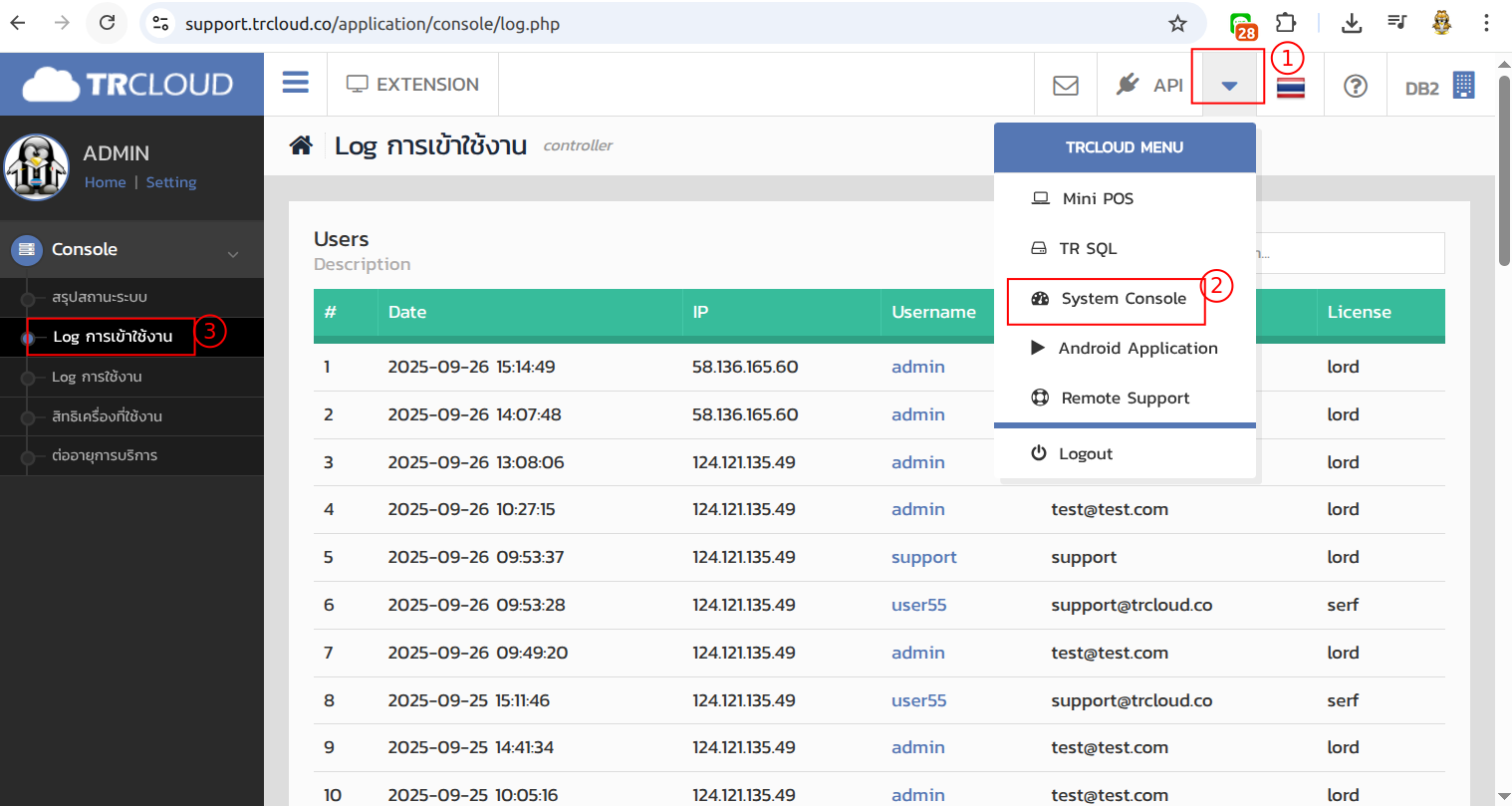Viewport: 1512px width, 806px height.
Task: Choose Mini POS menu entry
Action: click(x=1097, y=199)
